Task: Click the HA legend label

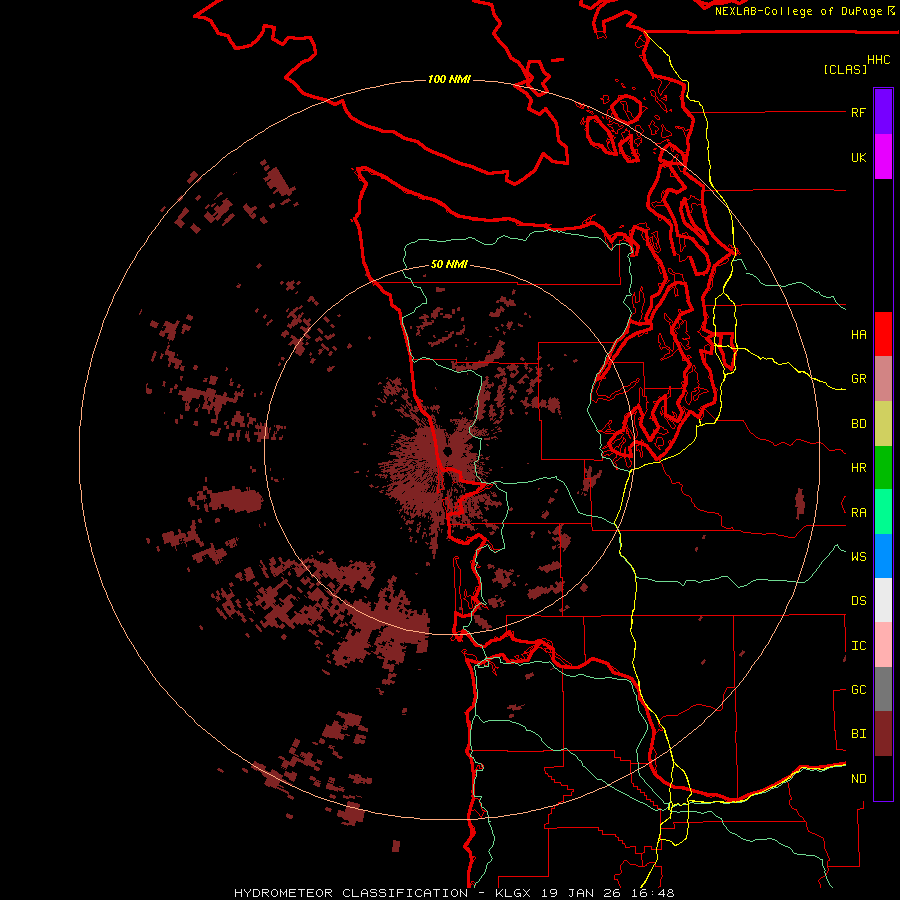Action: [x=858, y=334]
